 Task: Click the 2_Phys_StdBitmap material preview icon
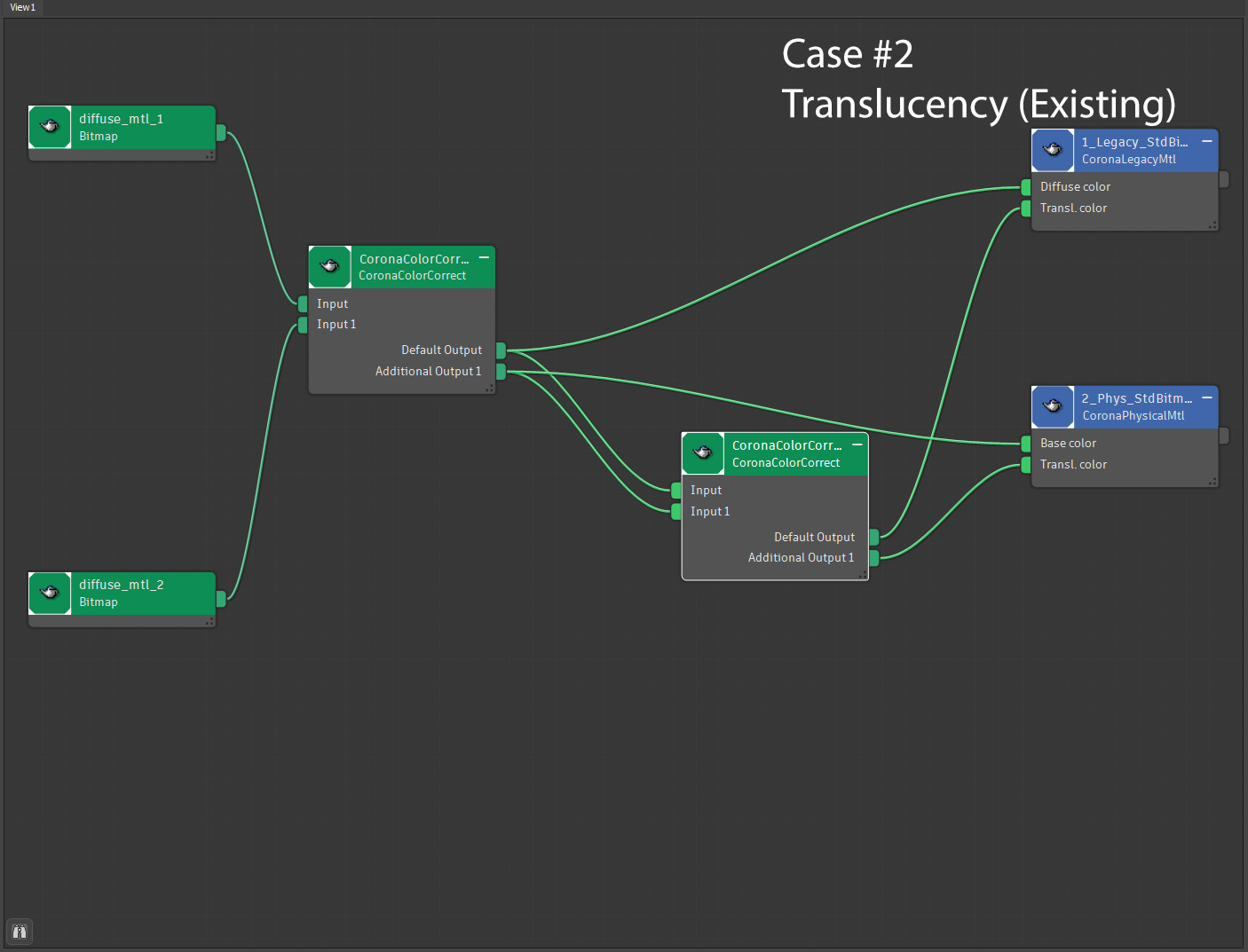[x=1053, y=406]
